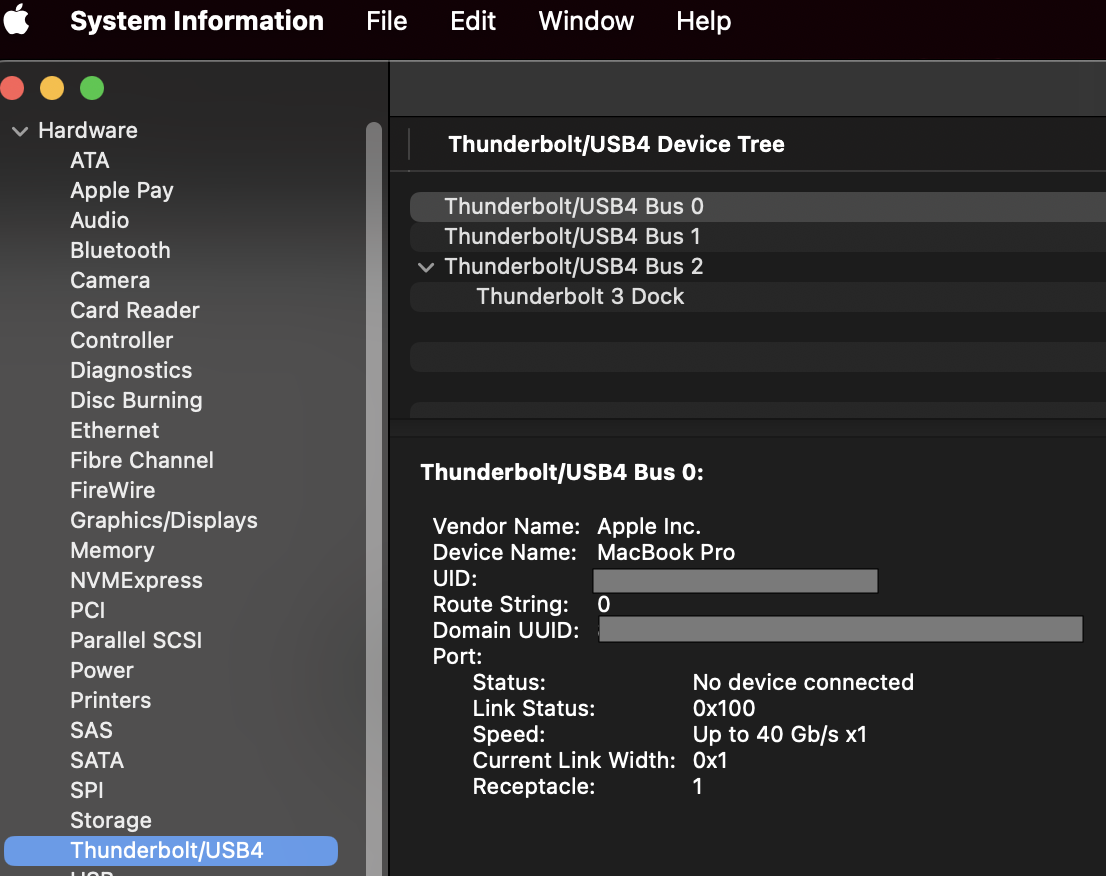Click the Up to 40 Gb/s x1 speed
The height and width of the screenshot is (876, 1106).
[x=779, y=734]
